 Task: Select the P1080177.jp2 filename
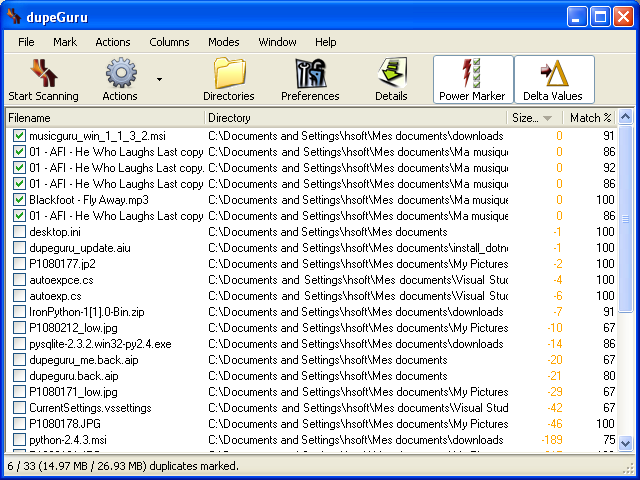click(62, 264)
